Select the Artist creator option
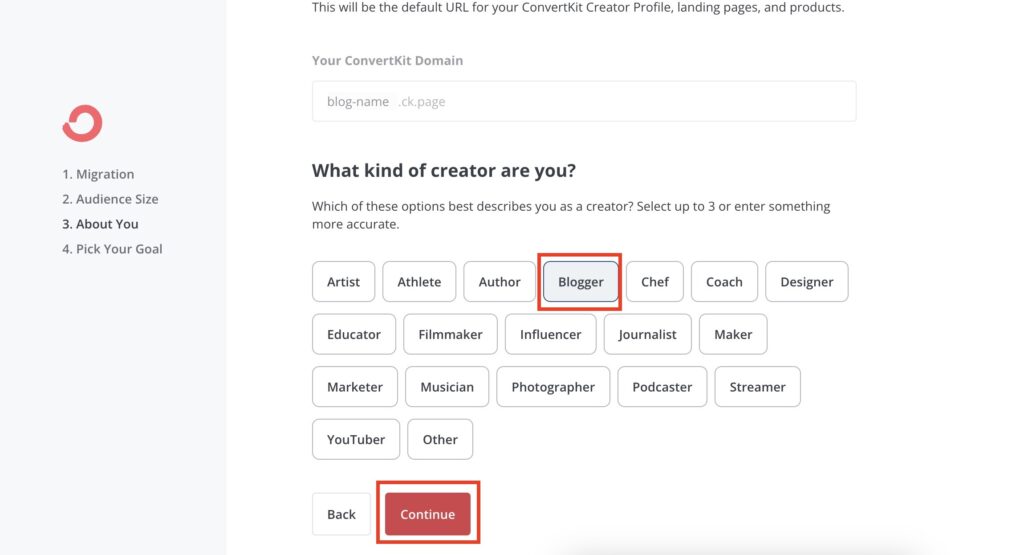The width and height of the screenshot is (1024, 555). click(x=344, y=281)
